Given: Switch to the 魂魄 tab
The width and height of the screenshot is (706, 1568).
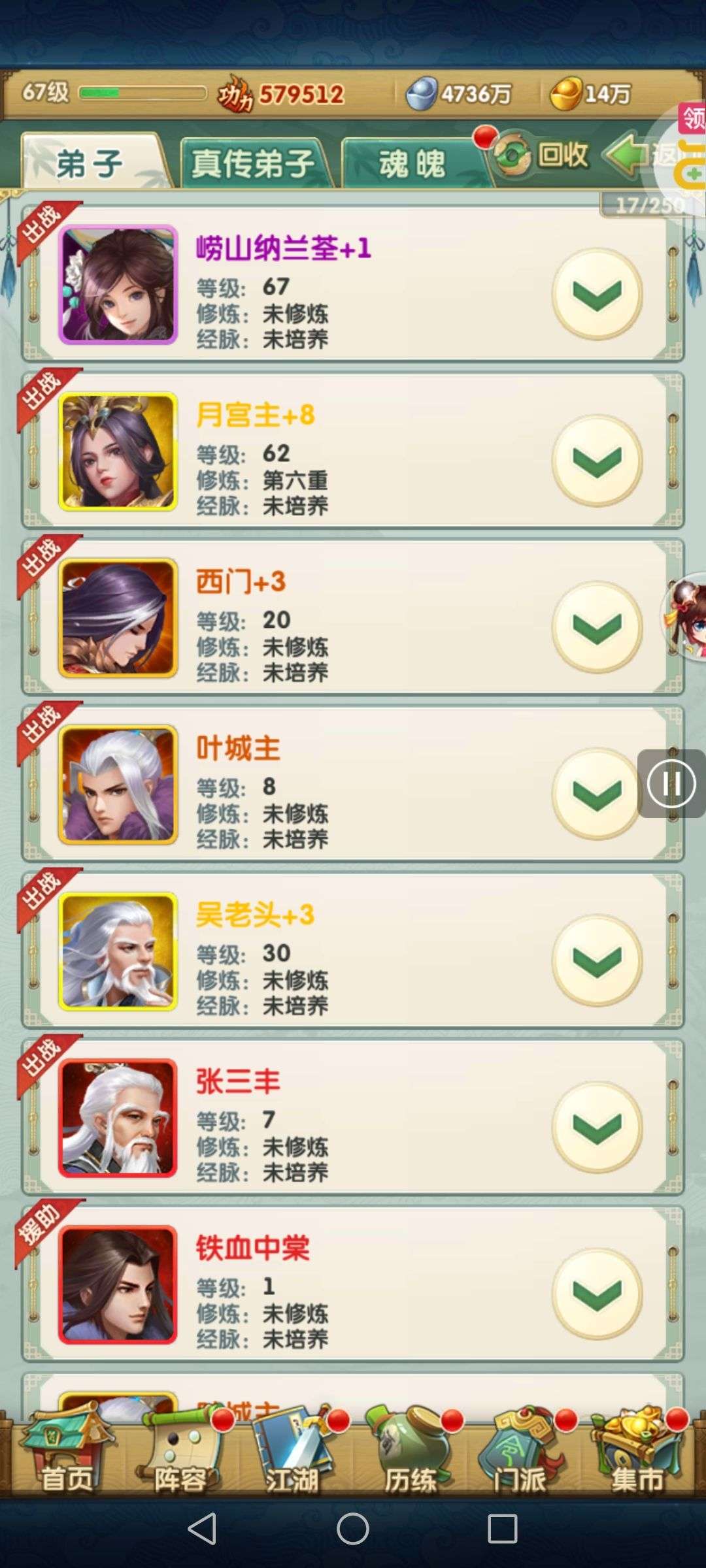Looking at the screenshot, I should tap(413, 163).
